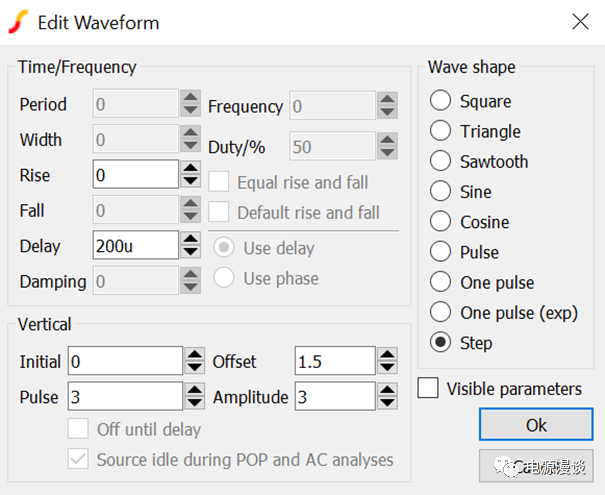Decrease the Initial value with down arrow
Screen dimensions: 605x495
(x=194, y=368)
